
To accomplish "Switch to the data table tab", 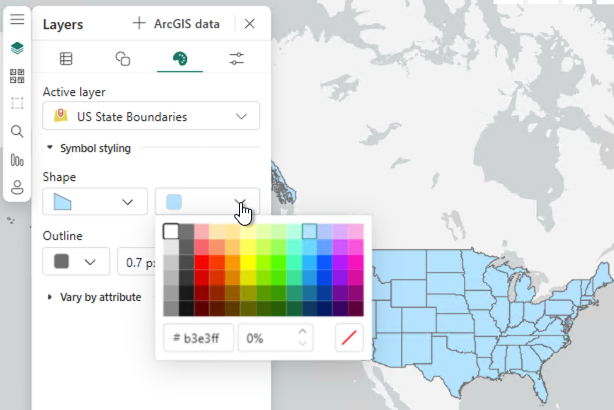I will [66, 58].
